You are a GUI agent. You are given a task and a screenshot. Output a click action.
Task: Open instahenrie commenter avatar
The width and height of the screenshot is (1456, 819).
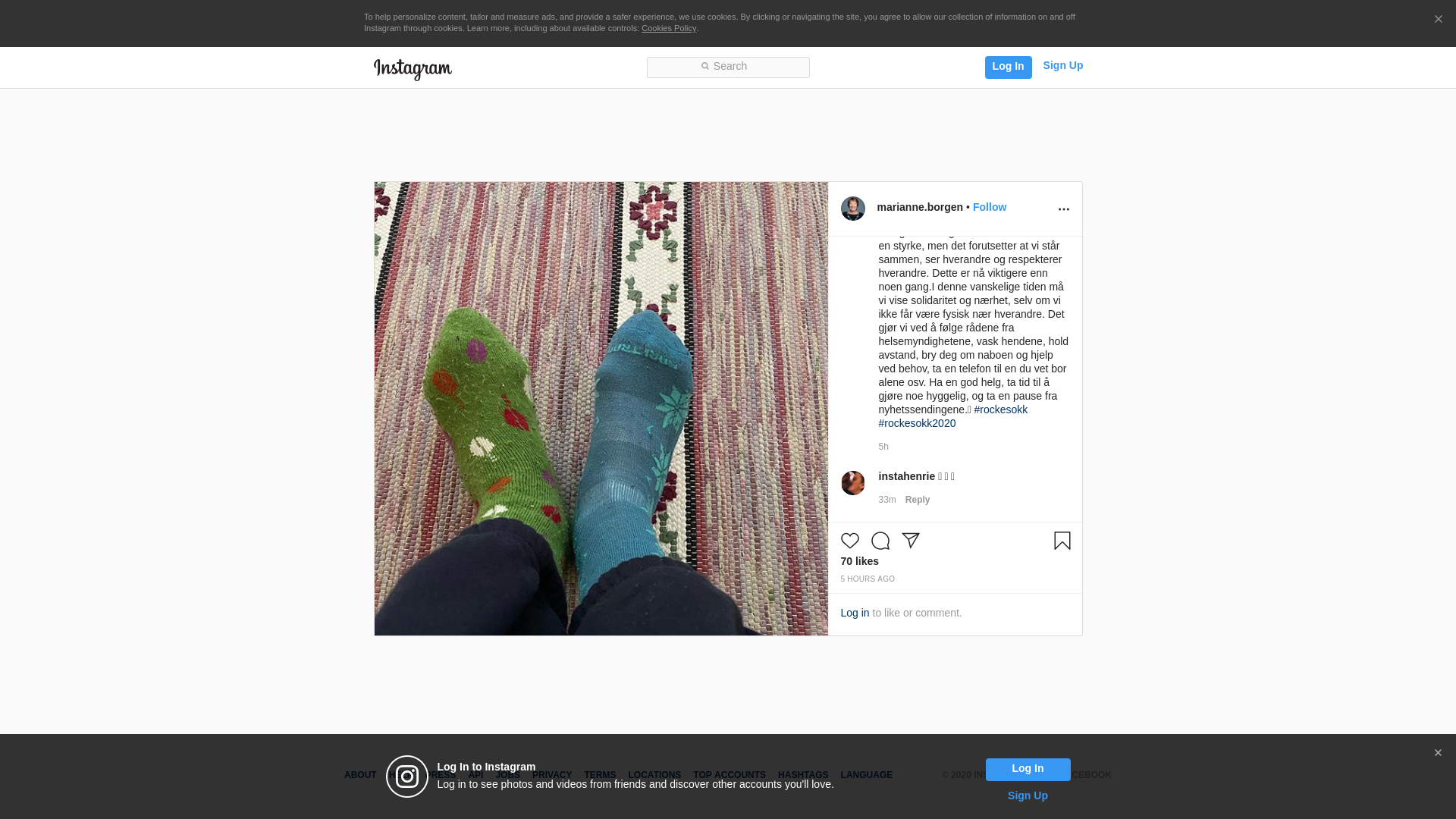point(852,483)
